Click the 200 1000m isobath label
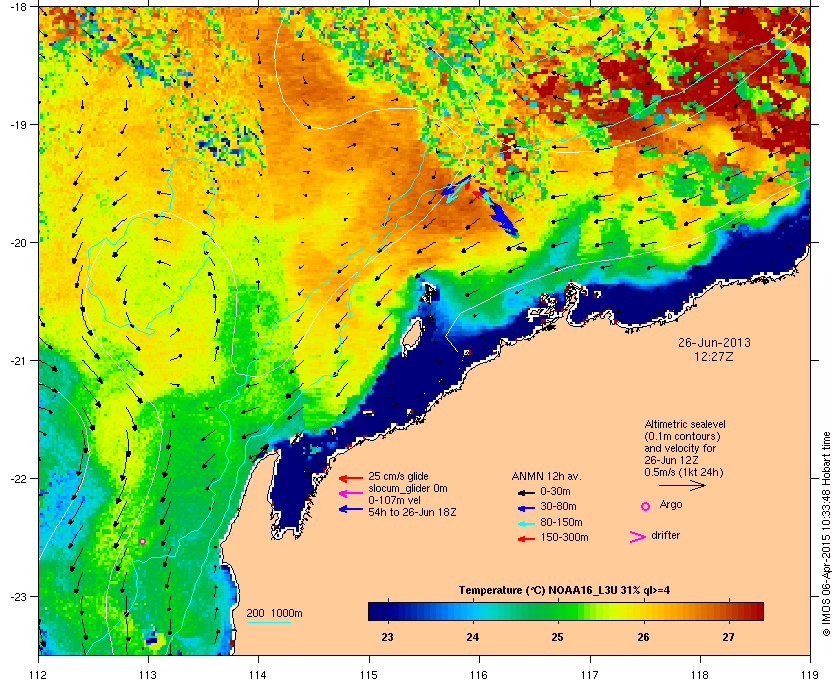Viewport: 840px width, 680px height. point(274,613)
